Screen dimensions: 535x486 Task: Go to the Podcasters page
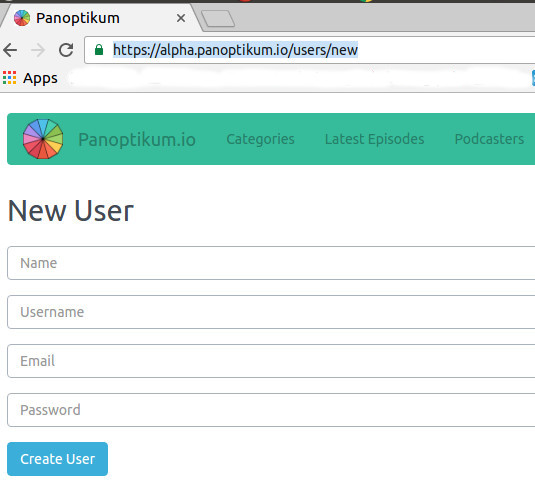tap(489, 139)
